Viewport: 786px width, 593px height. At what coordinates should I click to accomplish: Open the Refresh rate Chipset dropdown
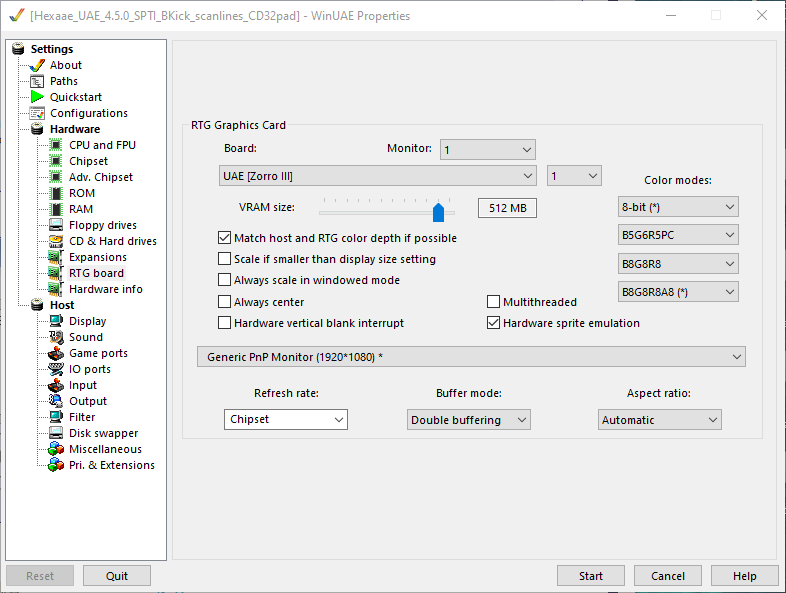tap(286, 420)
